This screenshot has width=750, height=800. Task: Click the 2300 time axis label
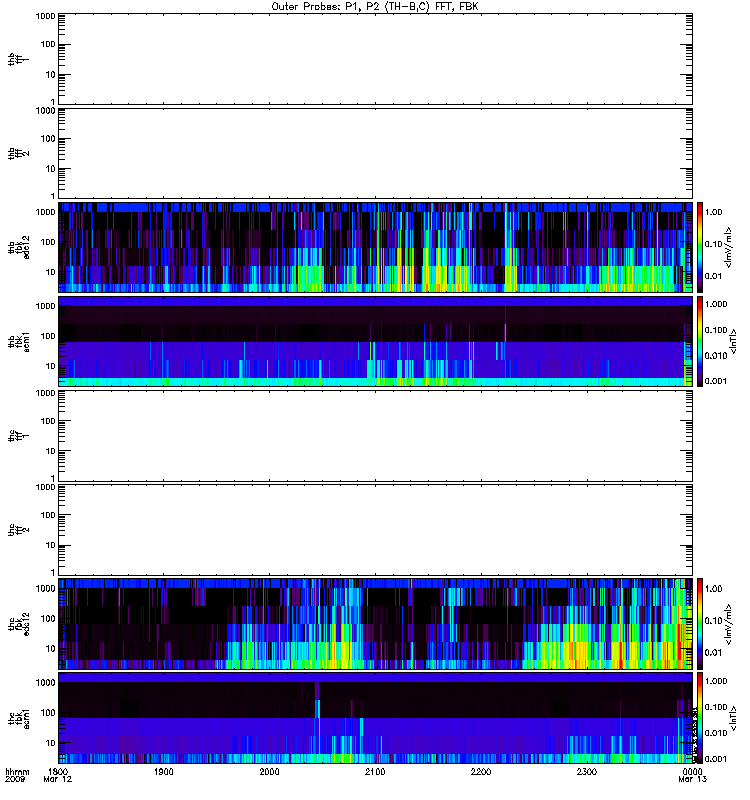587,771
